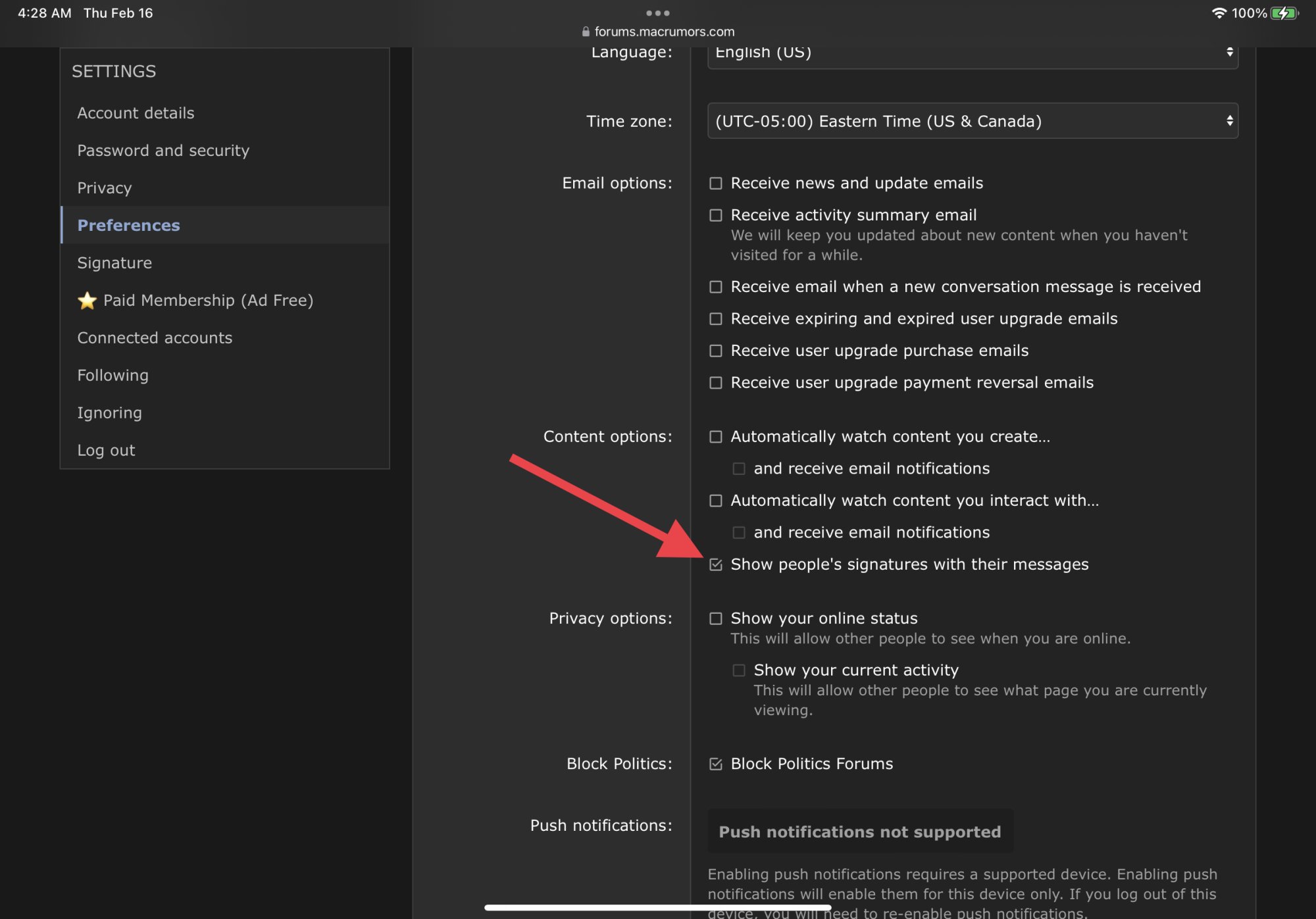Disable Block Politics Forums checkbox
The height and width of the screenshot is (919, 1316).
click(x=716, y=764)
